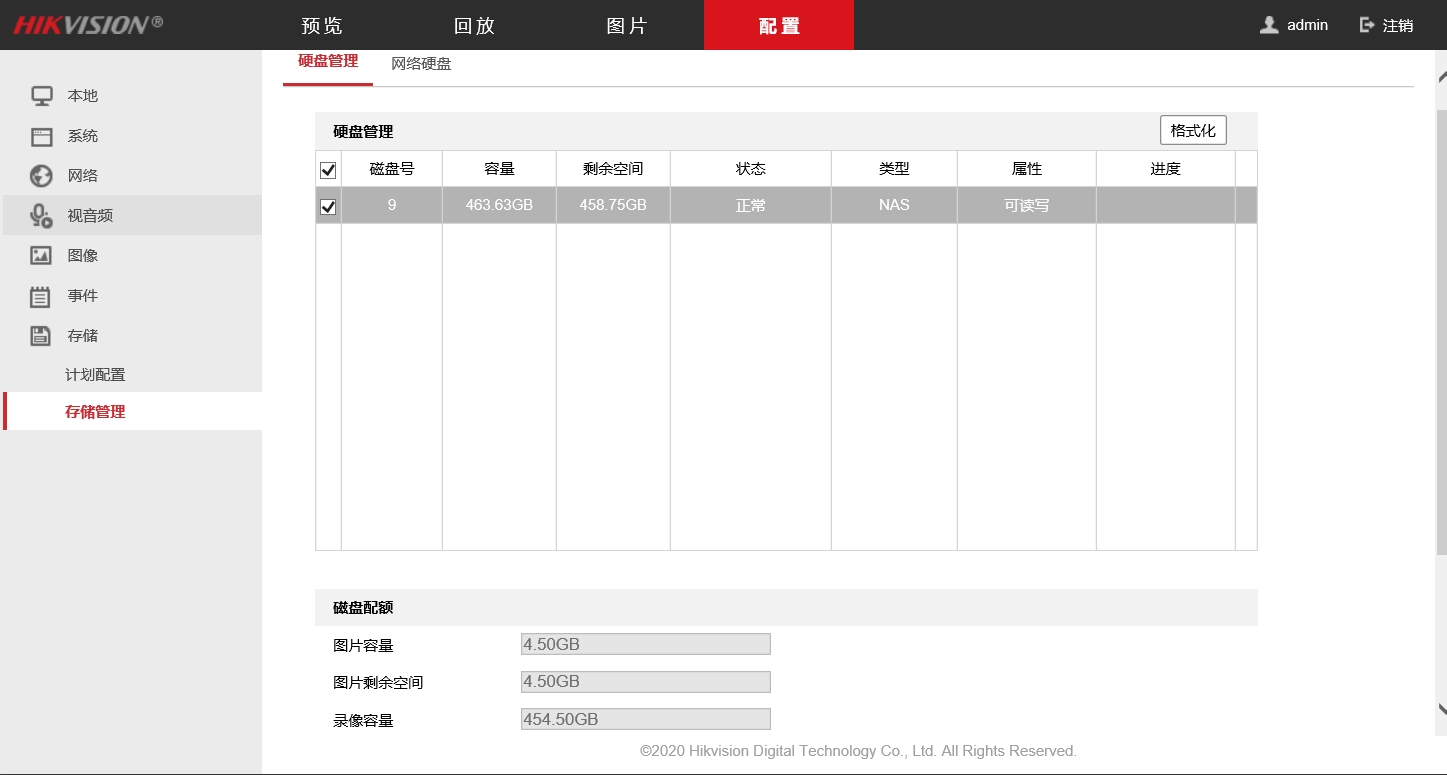This screenshot has height=775, width=1447.
Task: Open the 图片 tab
Action: 627,25
